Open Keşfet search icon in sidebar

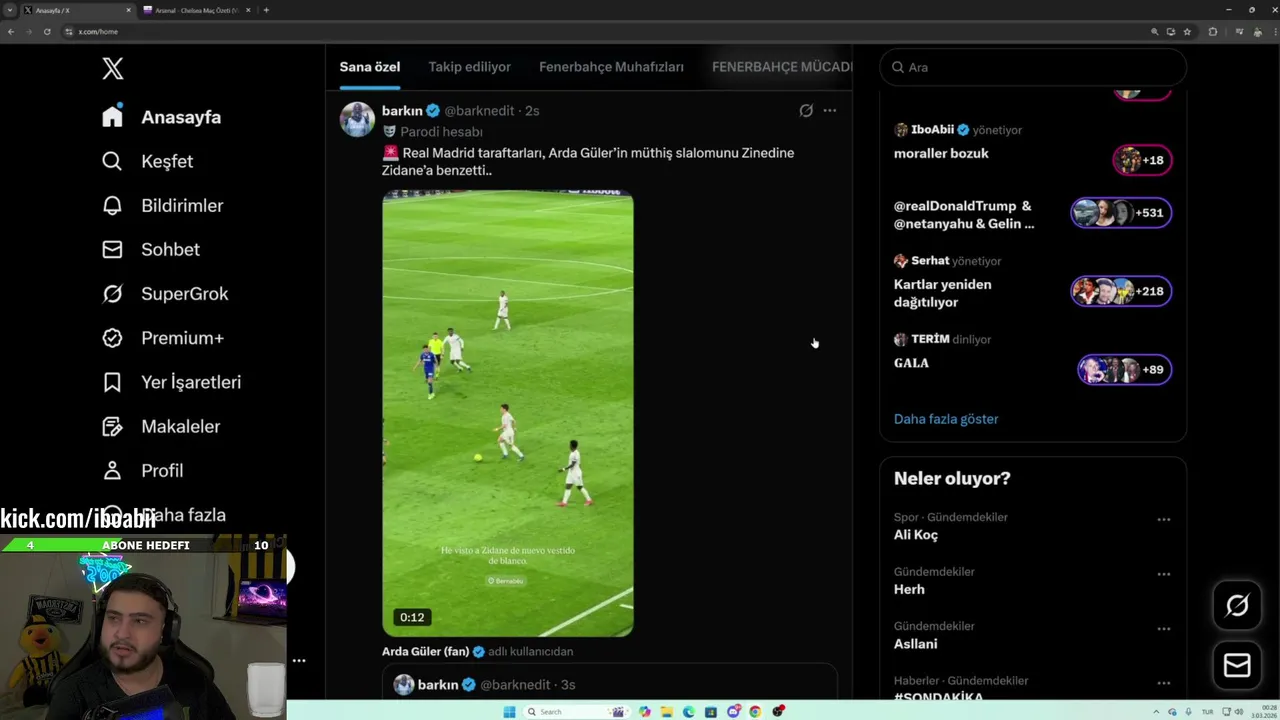point(112,161)
